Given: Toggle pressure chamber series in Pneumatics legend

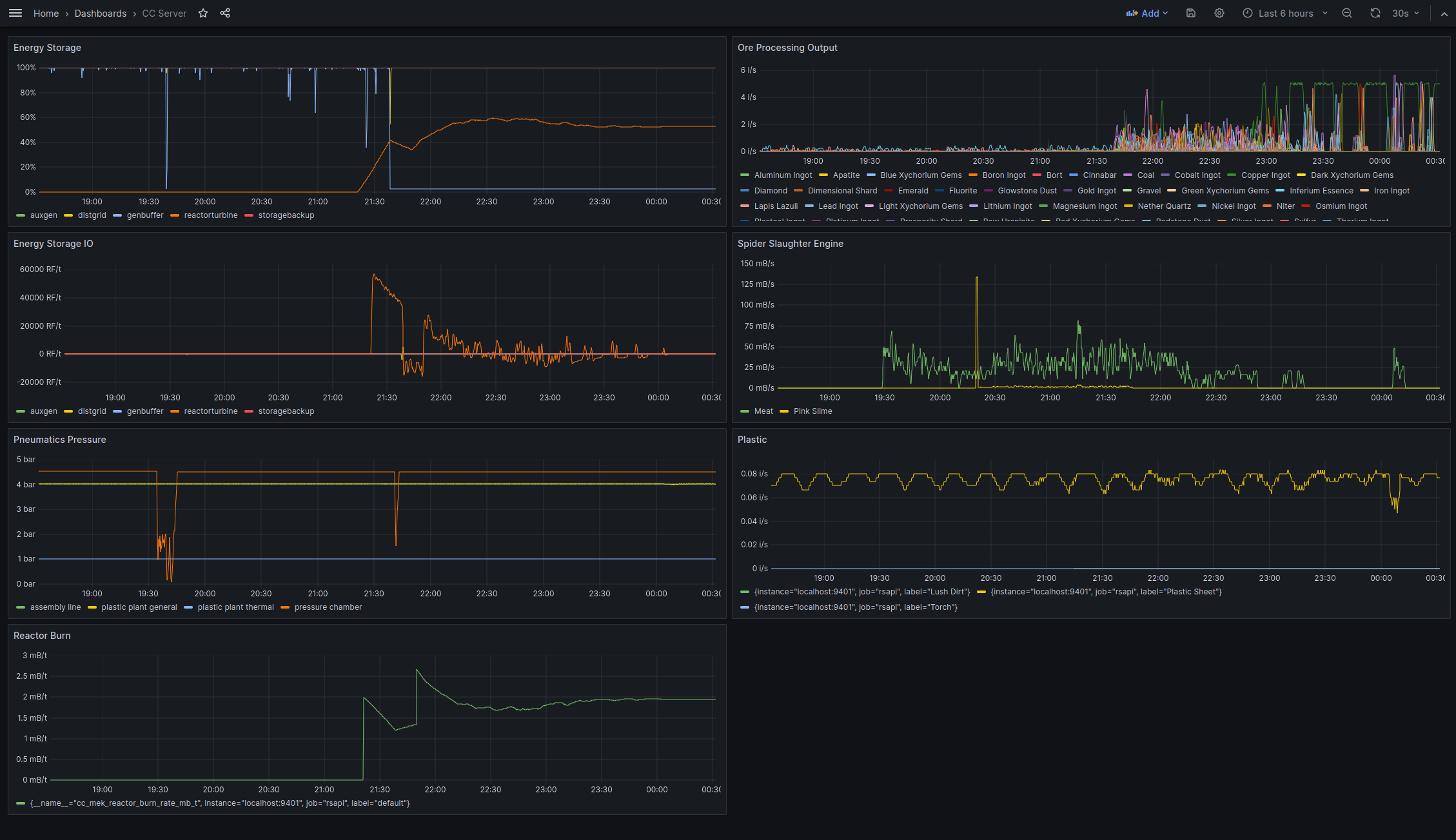Looking at the screenshot, I should (328, 607).
